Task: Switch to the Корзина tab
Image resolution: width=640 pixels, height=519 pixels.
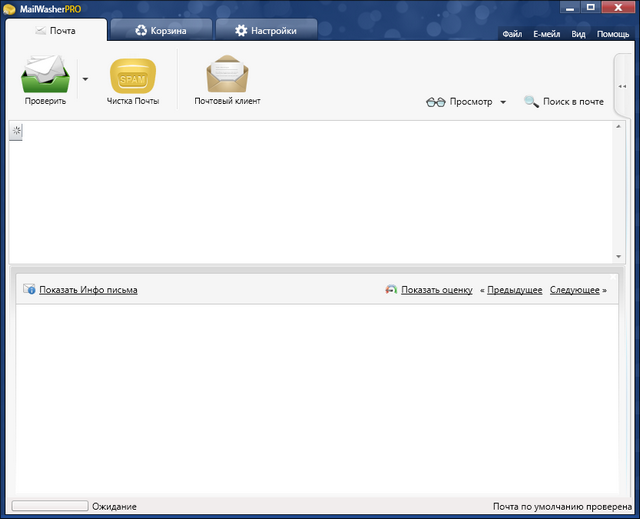Action: (161, 31)
